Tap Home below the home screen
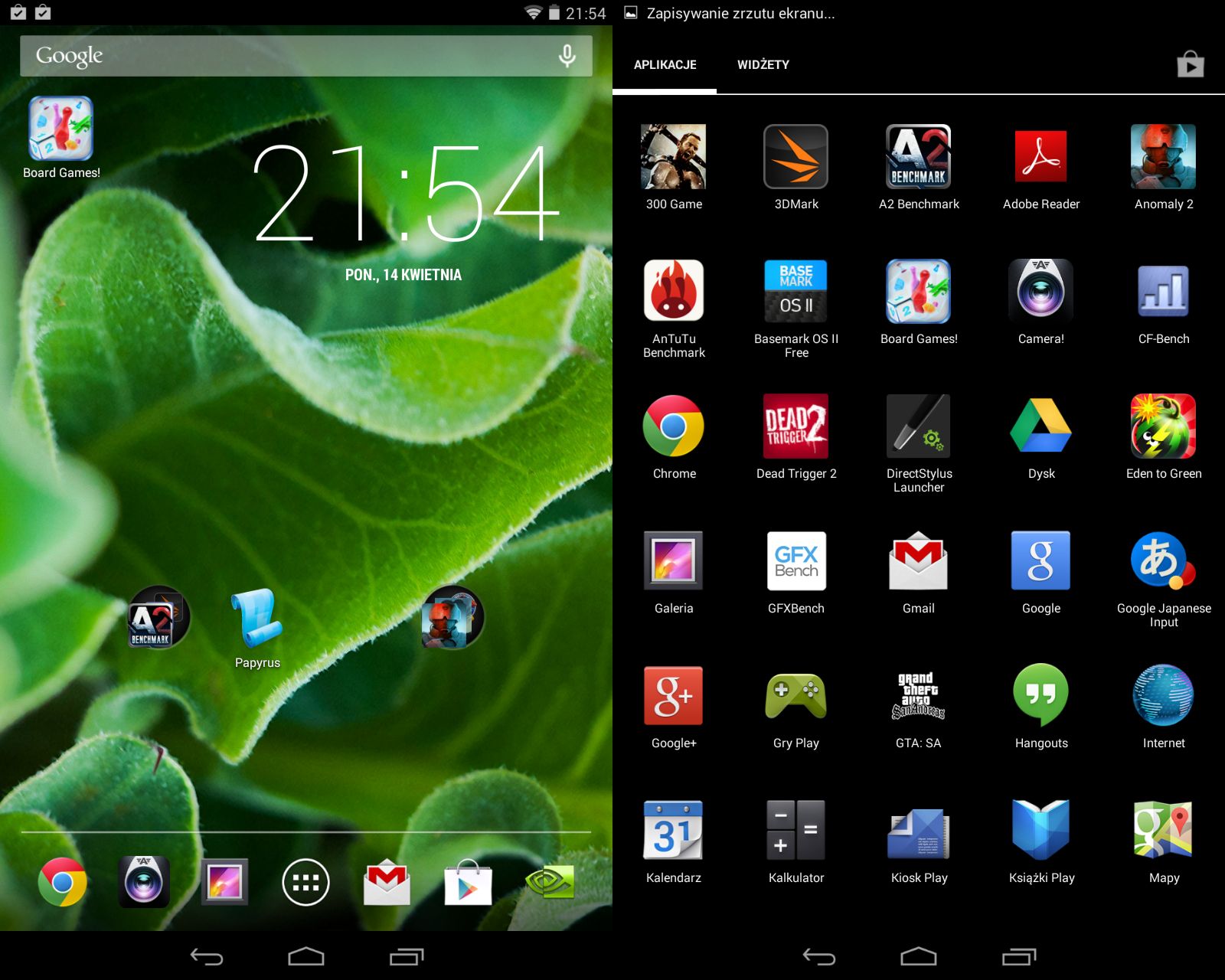This screenshot has width=1225, height=980. coord(306,956)
